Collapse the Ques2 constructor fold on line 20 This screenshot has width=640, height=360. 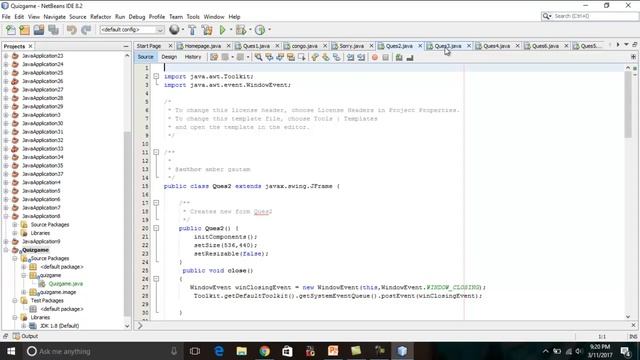coord(156,228)
